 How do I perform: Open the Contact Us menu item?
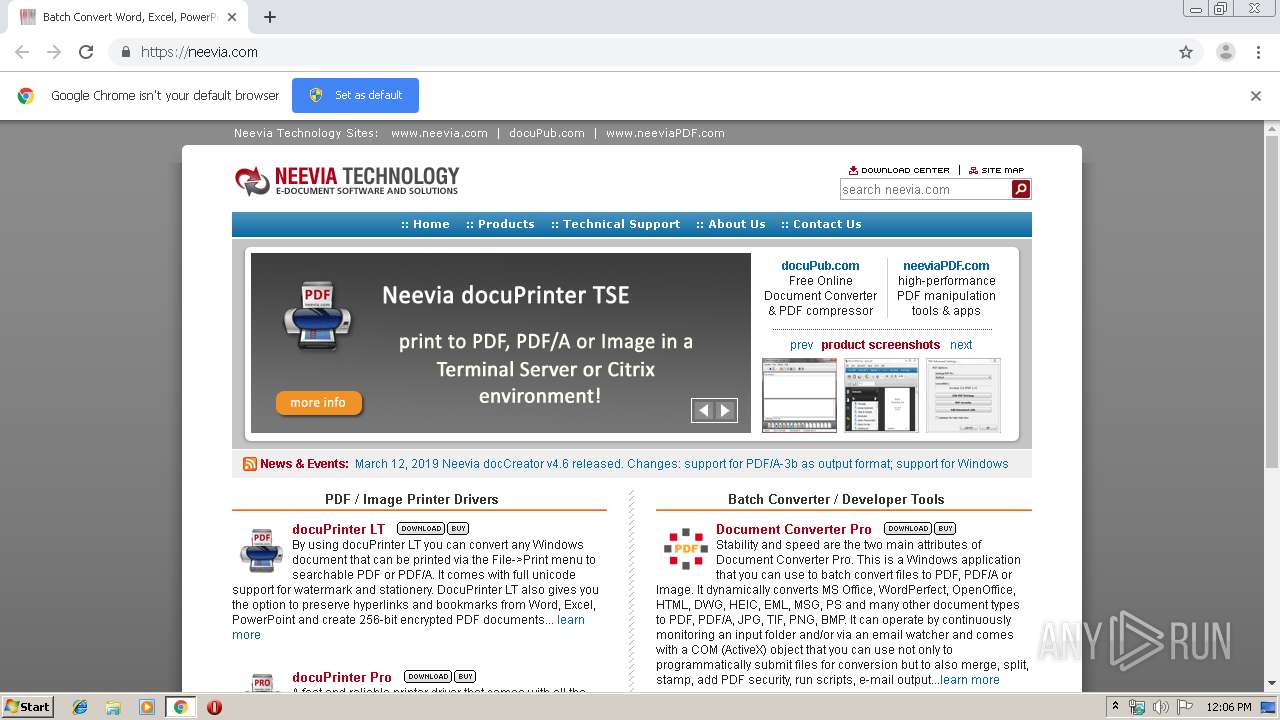[x=821, y=224]
